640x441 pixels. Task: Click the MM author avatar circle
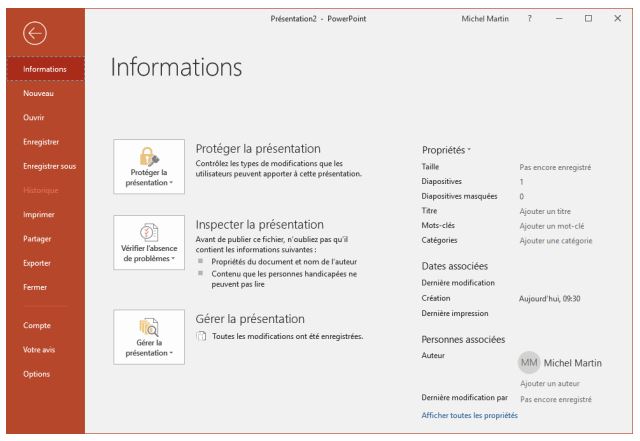click(x=531, y=362)
